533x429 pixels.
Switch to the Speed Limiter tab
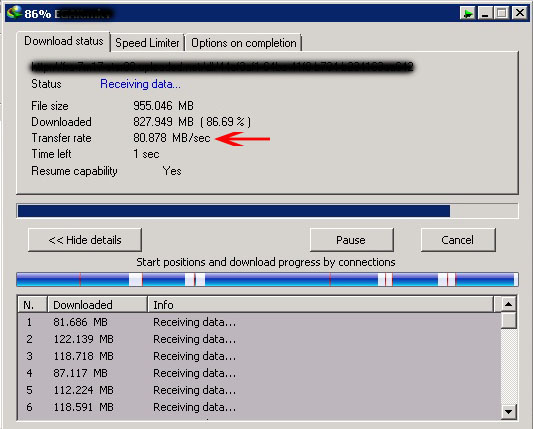tap(147, 43)
